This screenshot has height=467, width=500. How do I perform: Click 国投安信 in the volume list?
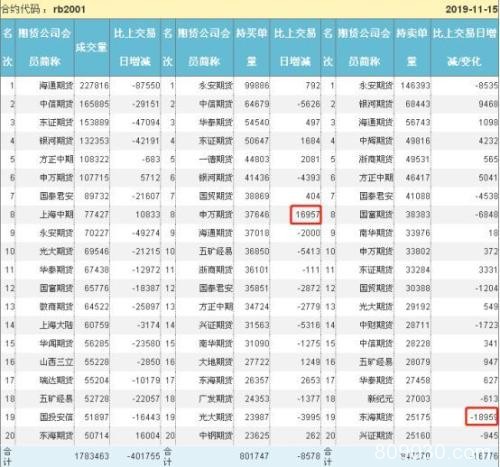pos(56,417)
